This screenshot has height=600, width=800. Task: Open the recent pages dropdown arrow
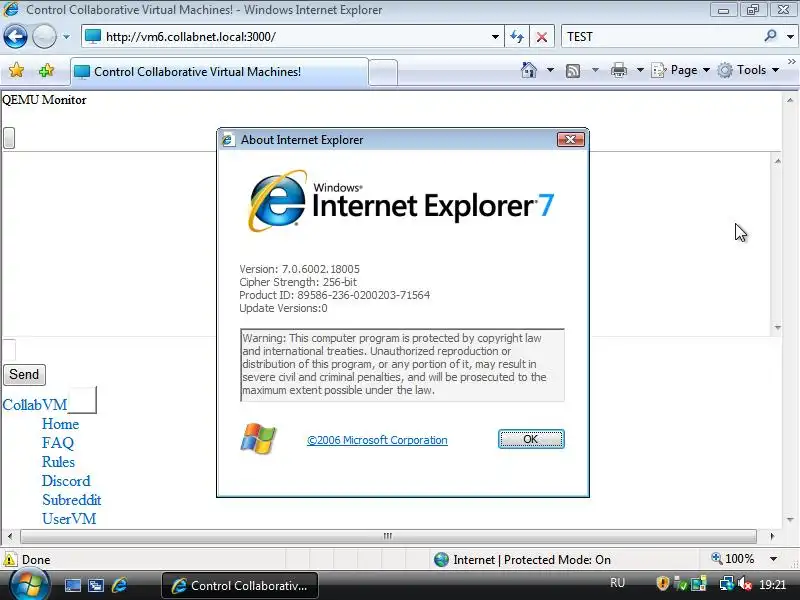point(66,37)
